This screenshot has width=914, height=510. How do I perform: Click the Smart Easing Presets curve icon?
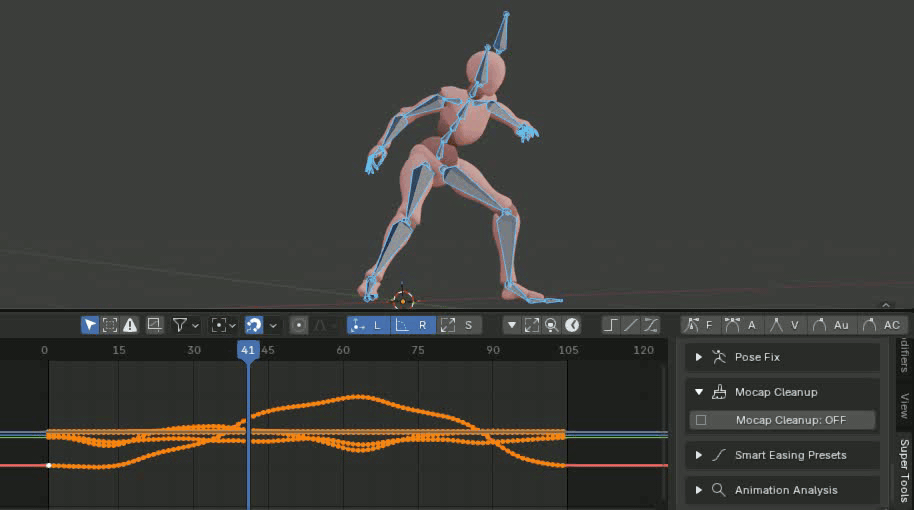pyautogui.click(x=719, y=455)
